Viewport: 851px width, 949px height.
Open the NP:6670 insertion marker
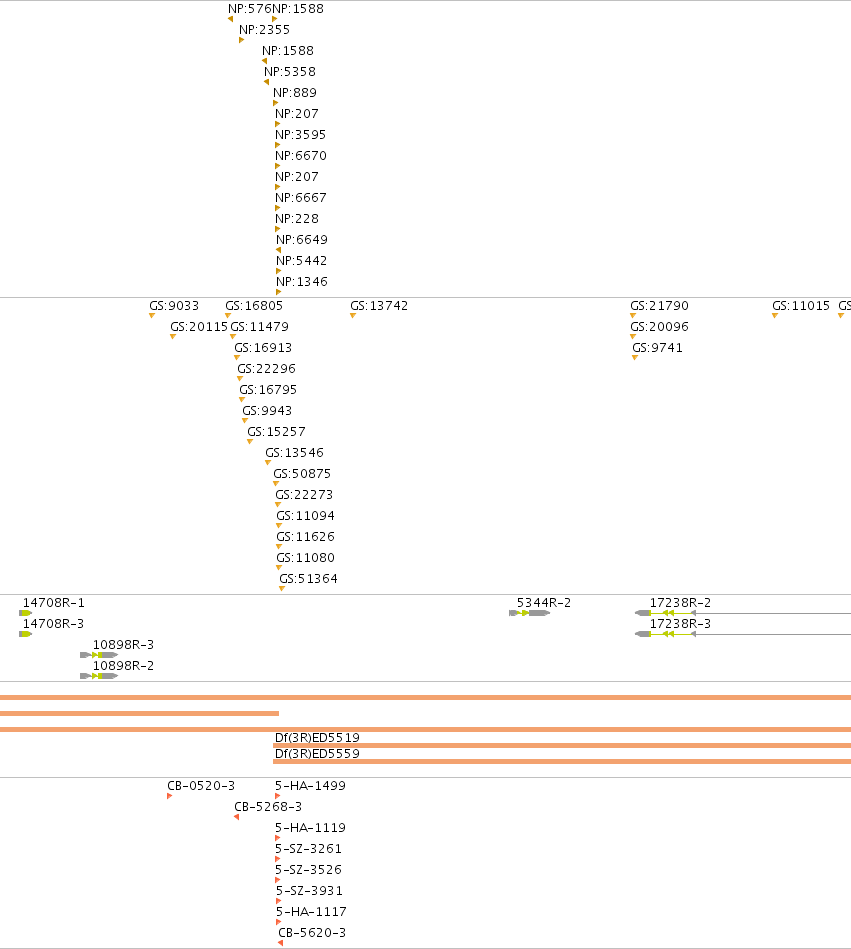point(277,166)
